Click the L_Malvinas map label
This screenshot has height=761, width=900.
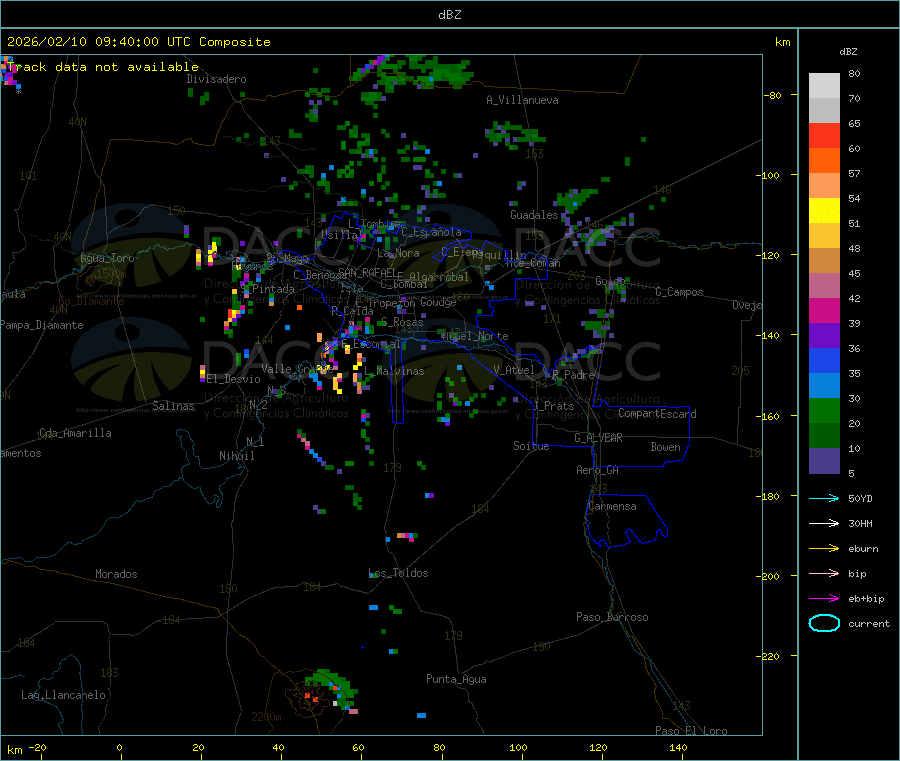click(394, 371)
